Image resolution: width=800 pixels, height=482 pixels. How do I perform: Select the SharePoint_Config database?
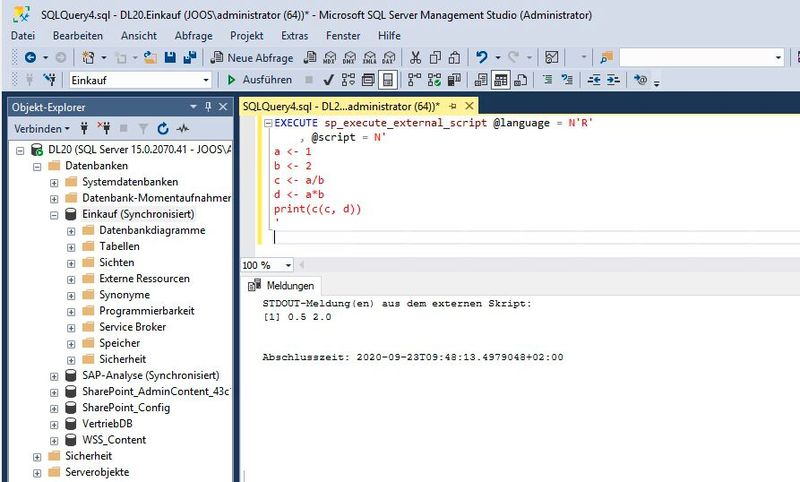pos(126,408)
